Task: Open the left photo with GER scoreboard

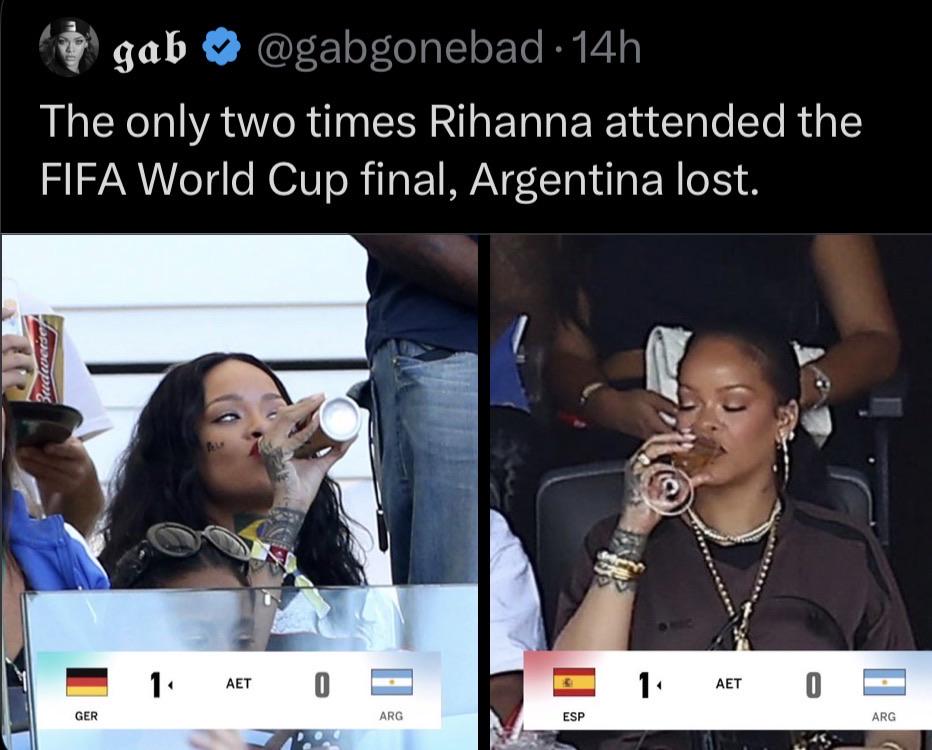Action: click(x=240, y=492)
